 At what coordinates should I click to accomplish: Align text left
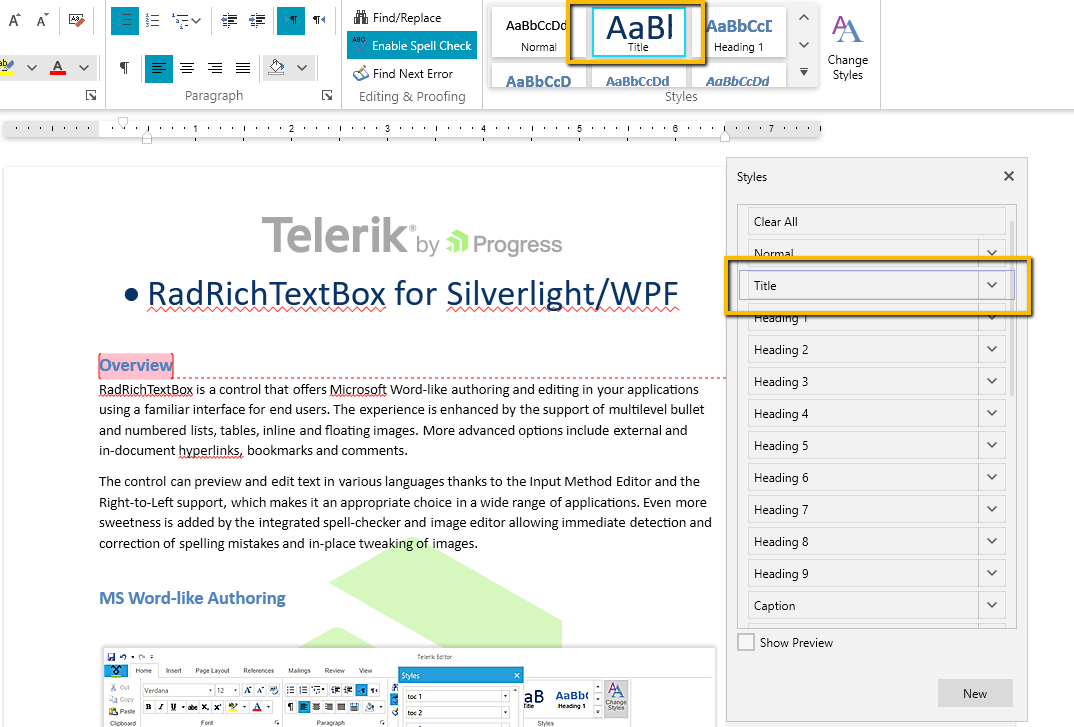coord(159,68)
